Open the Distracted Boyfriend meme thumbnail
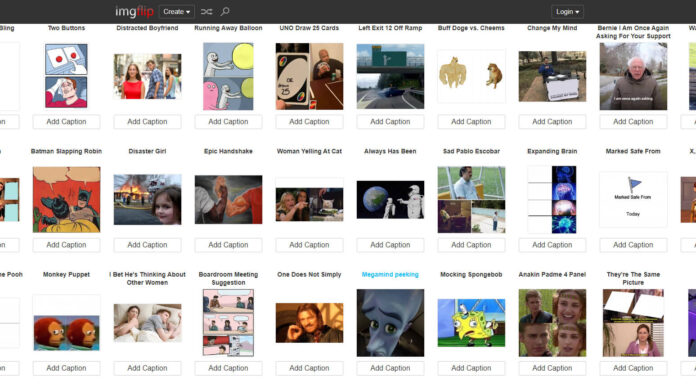 [147, 76]
